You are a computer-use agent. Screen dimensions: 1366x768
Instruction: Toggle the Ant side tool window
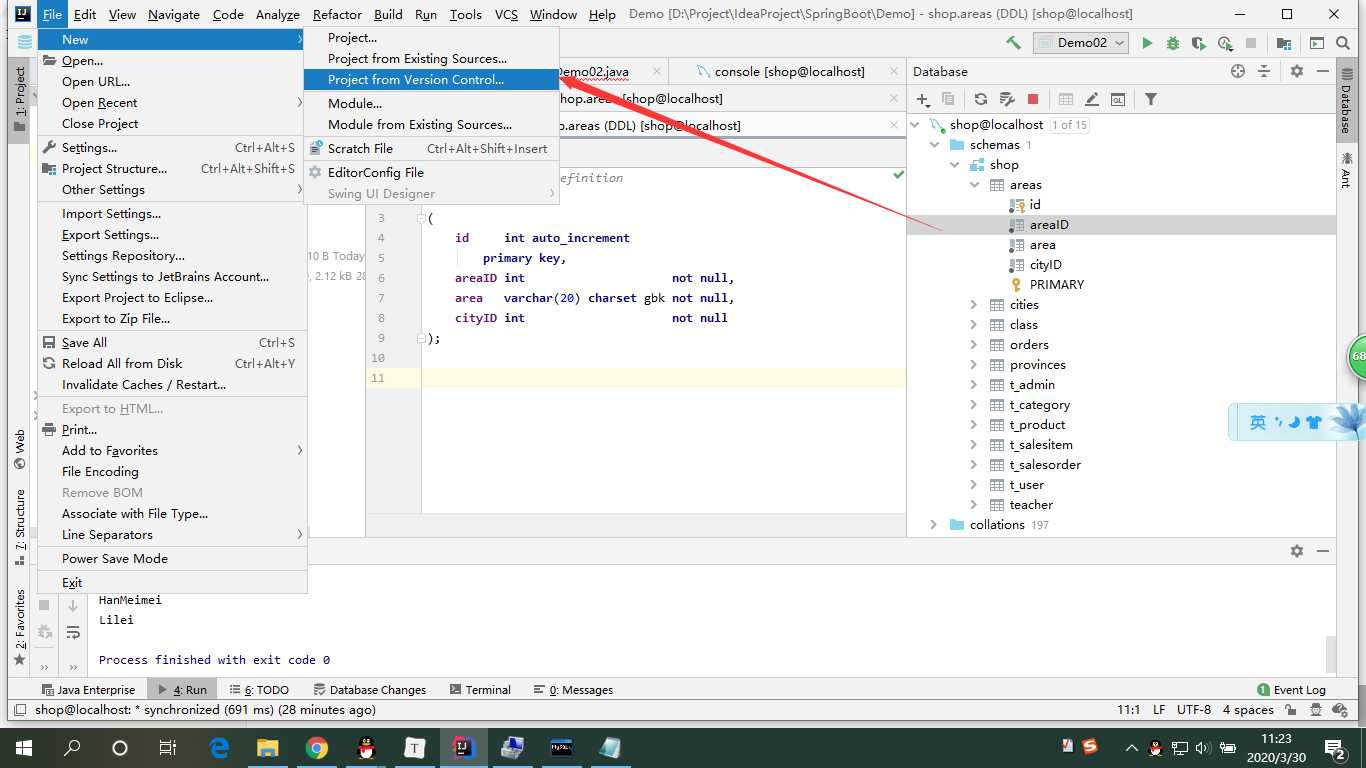tap(1346, 170)
